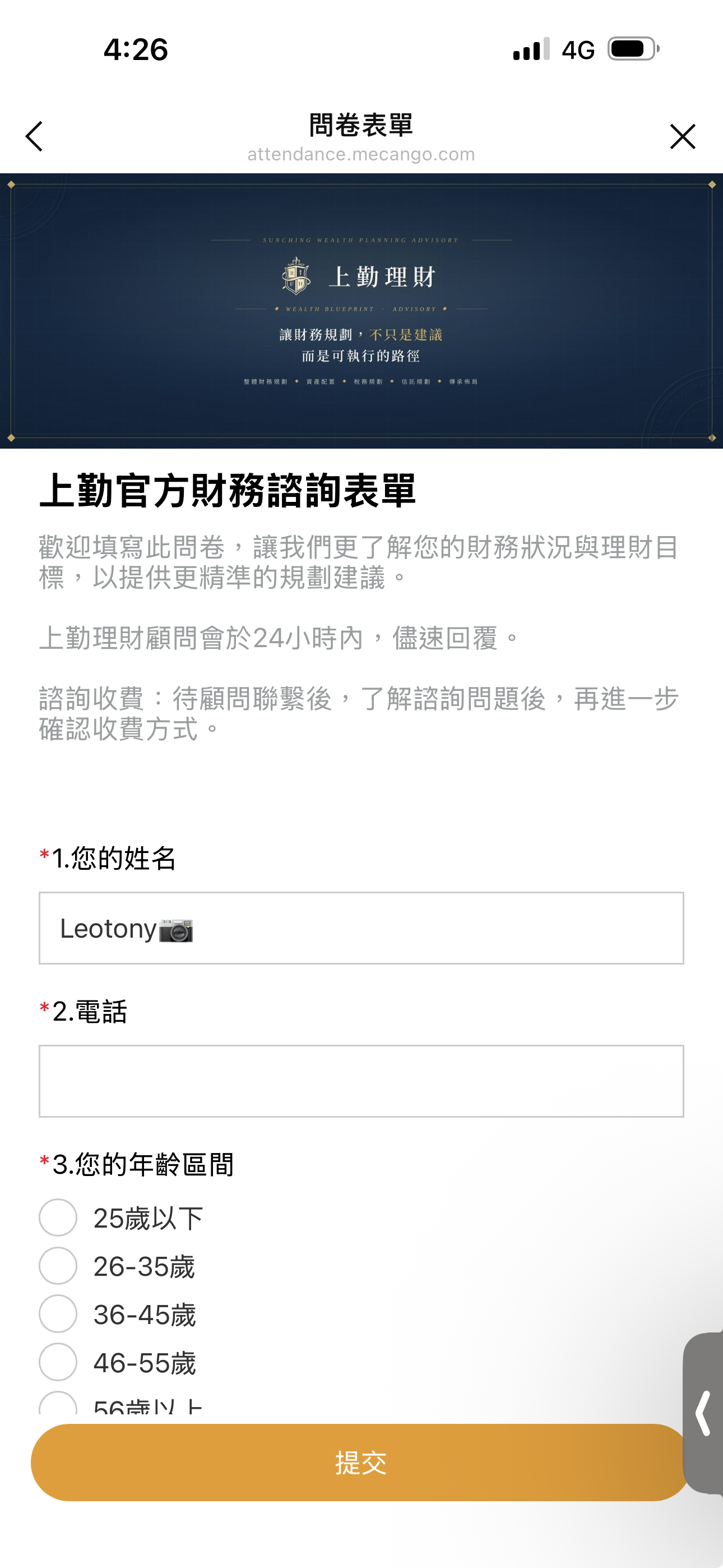This screenshot has width=723, height=1568.
Task: Tap the 上勤官方財務諮詢表單 heading
Action: 228,491
